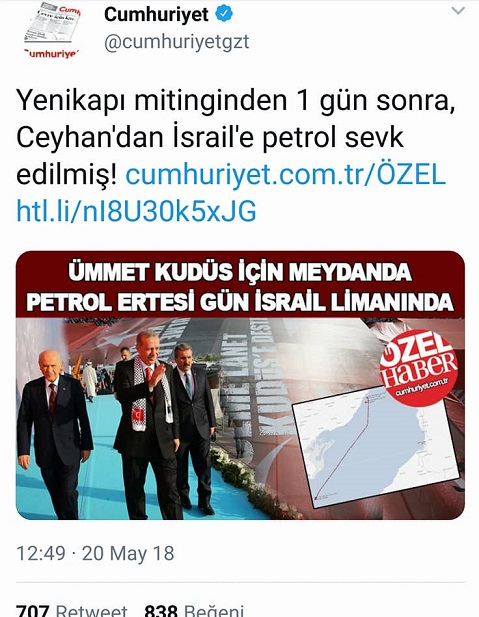Open the tweet options chevron menu
Viewport: 479px width, 617px height.
tap(458, 11)
